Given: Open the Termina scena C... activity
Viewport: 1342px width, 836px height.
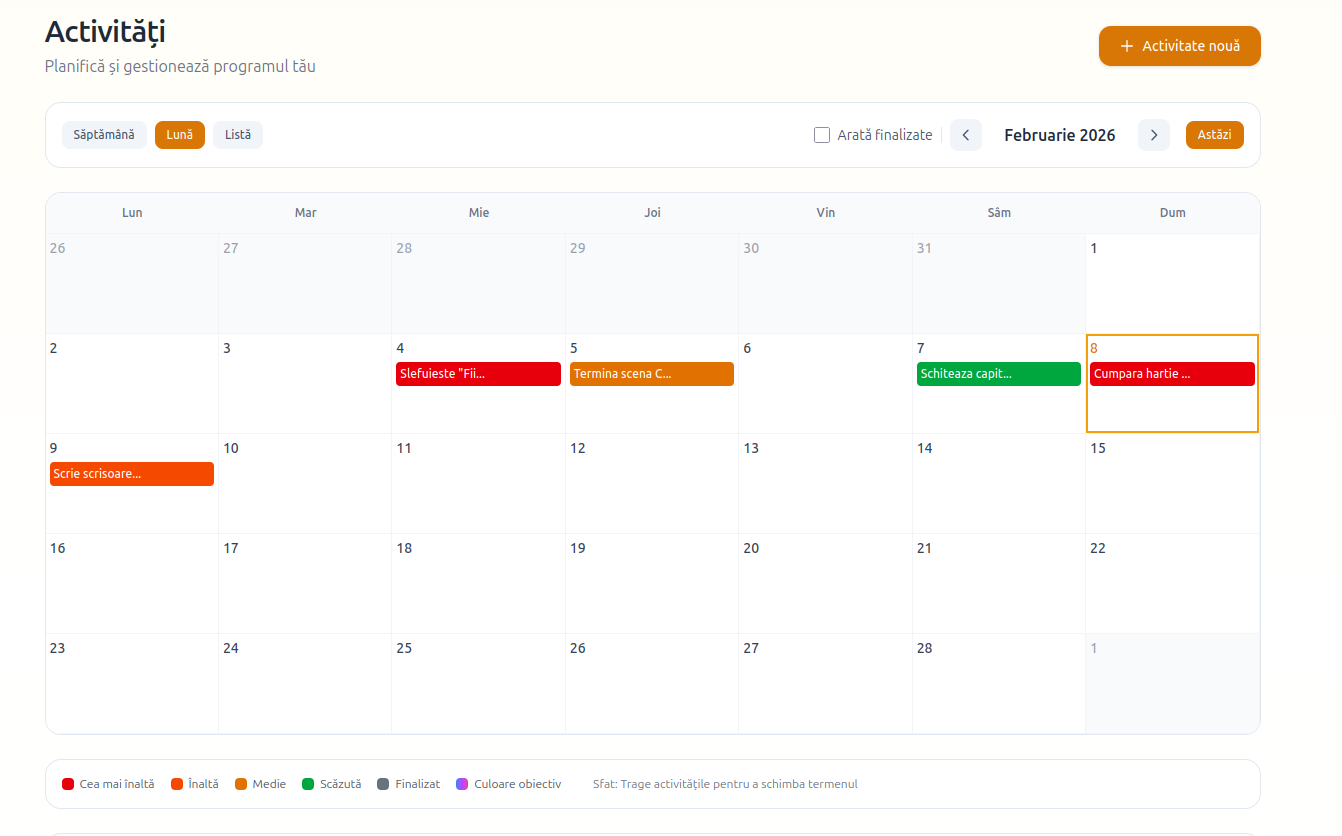Looking at the screenshot, I should [652, 374].
